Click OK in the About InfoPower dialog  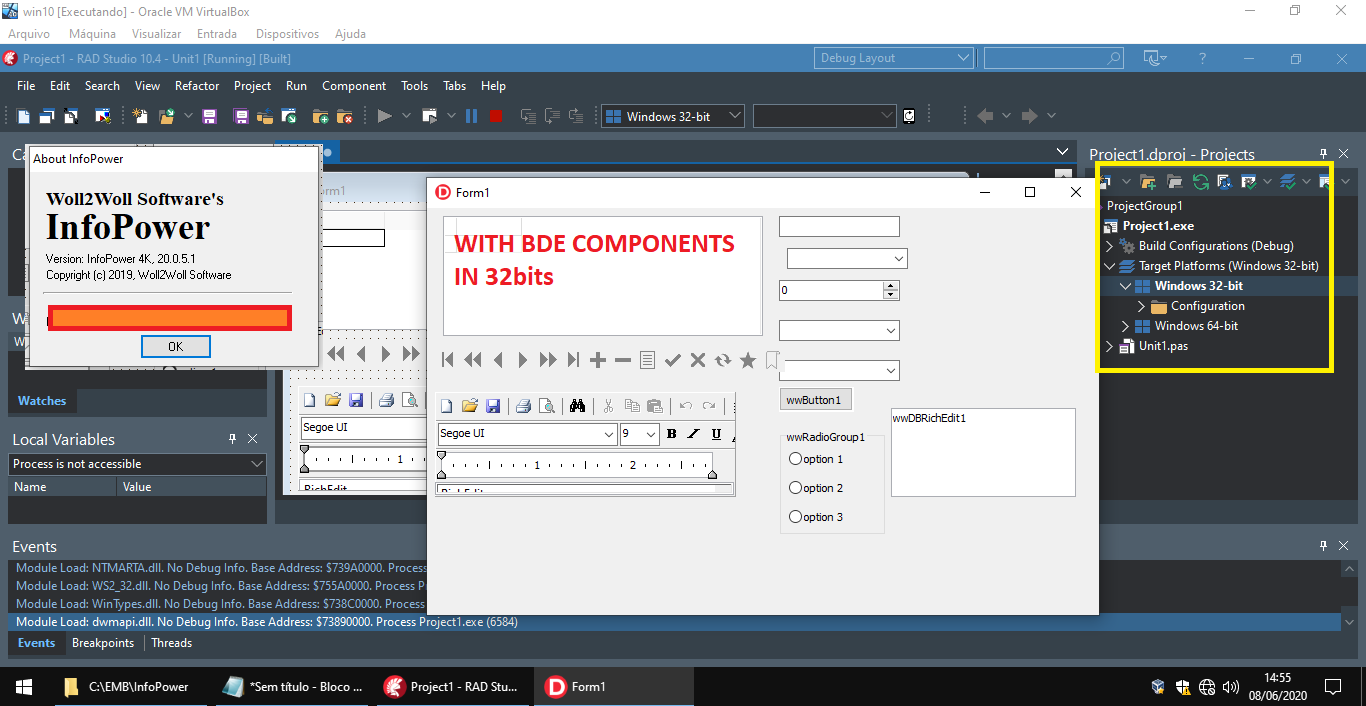tap(176, 347)
